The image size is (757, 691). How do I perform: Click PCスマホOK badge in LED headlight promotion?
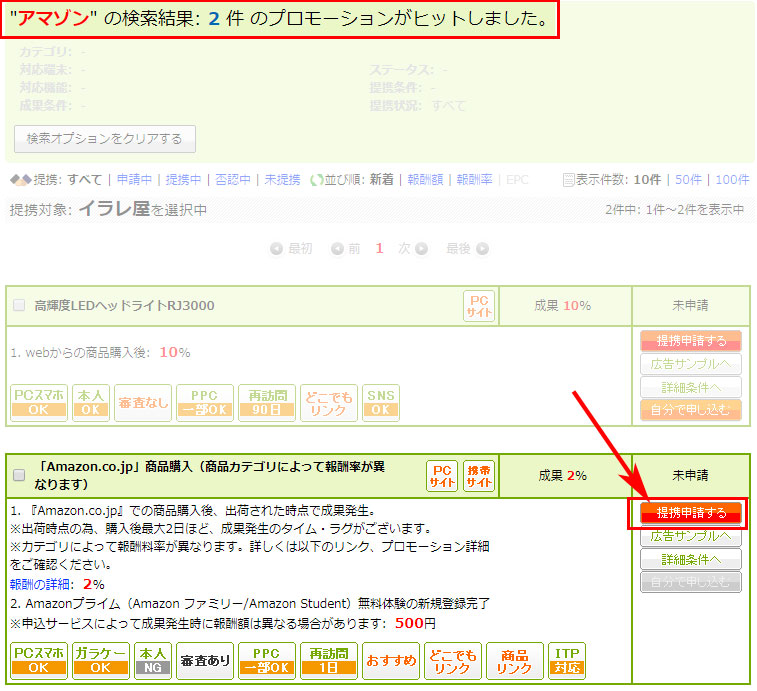(39, 403)
